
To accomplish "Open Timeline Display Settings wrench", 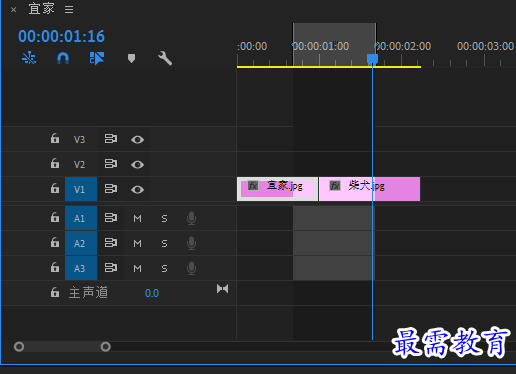I will tap(165, 58).
